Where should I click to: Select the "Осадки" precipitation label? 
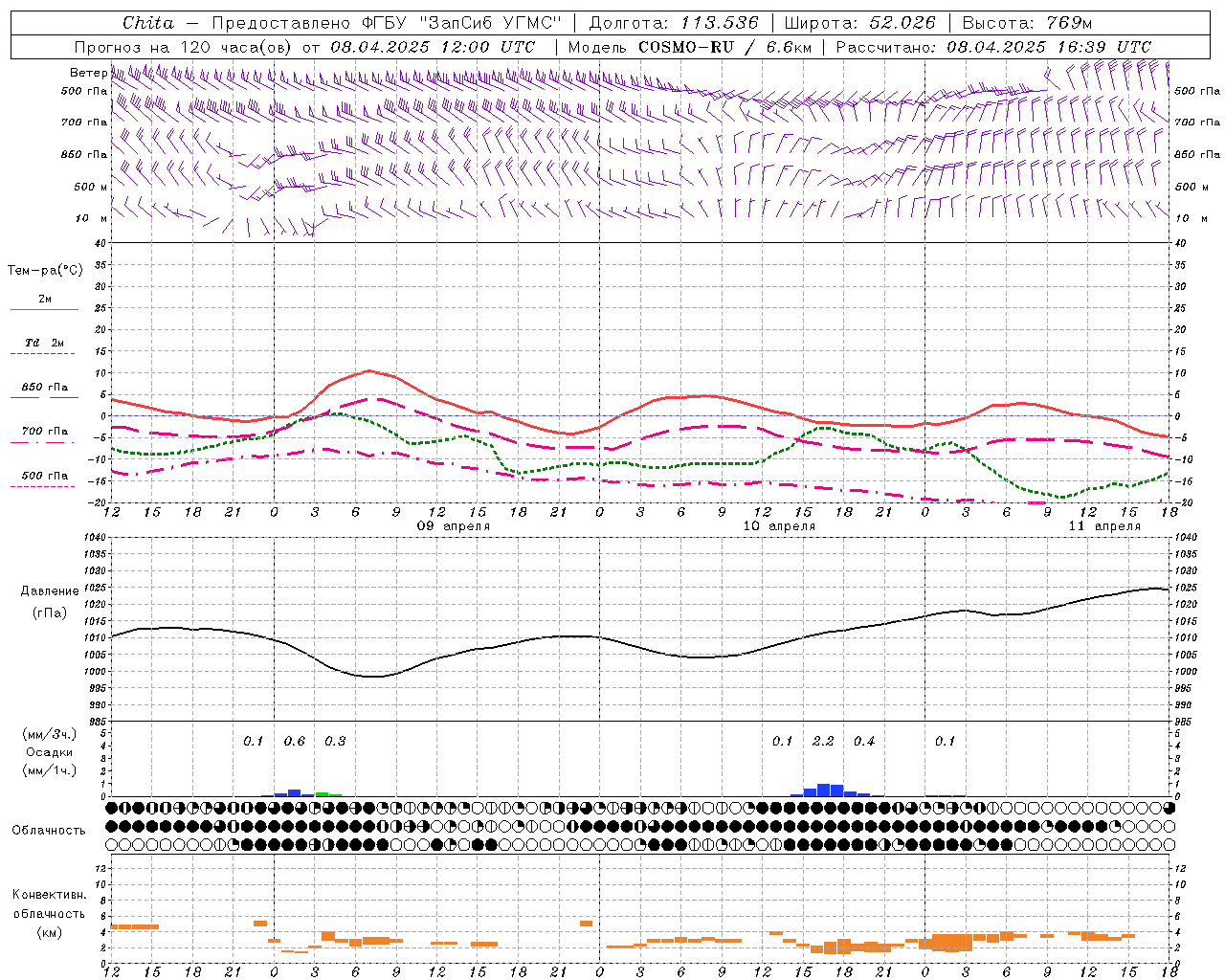(49, 752)
